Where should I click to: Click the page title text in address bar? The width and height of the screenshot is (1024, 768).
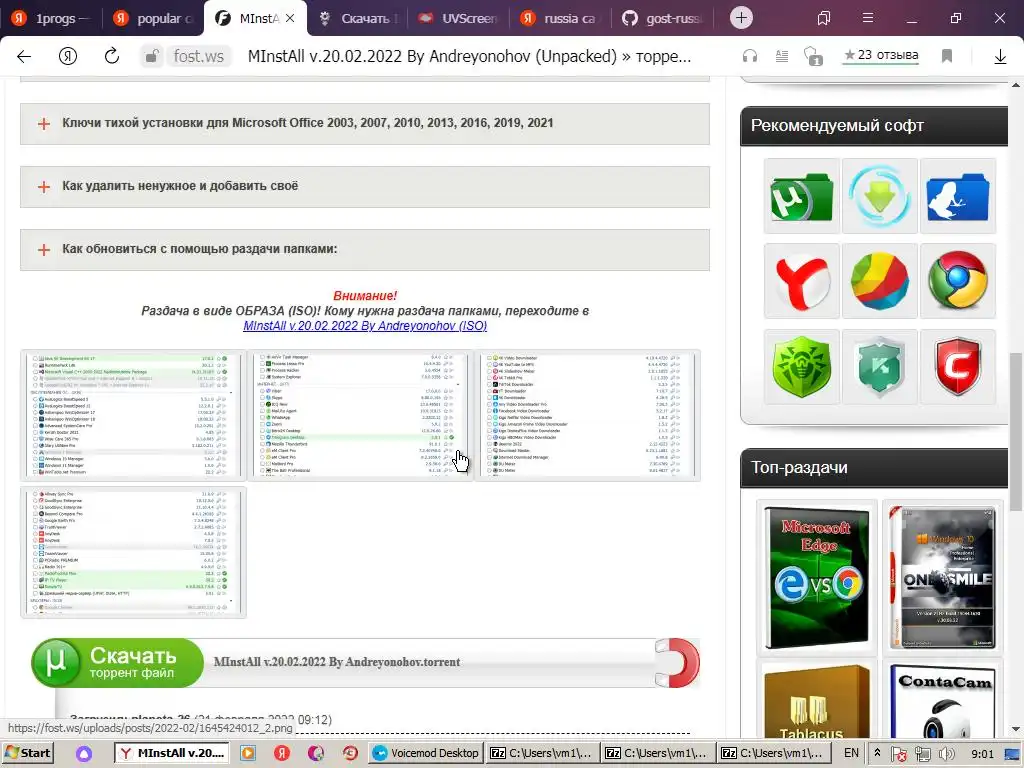click(x=469, y=56)
